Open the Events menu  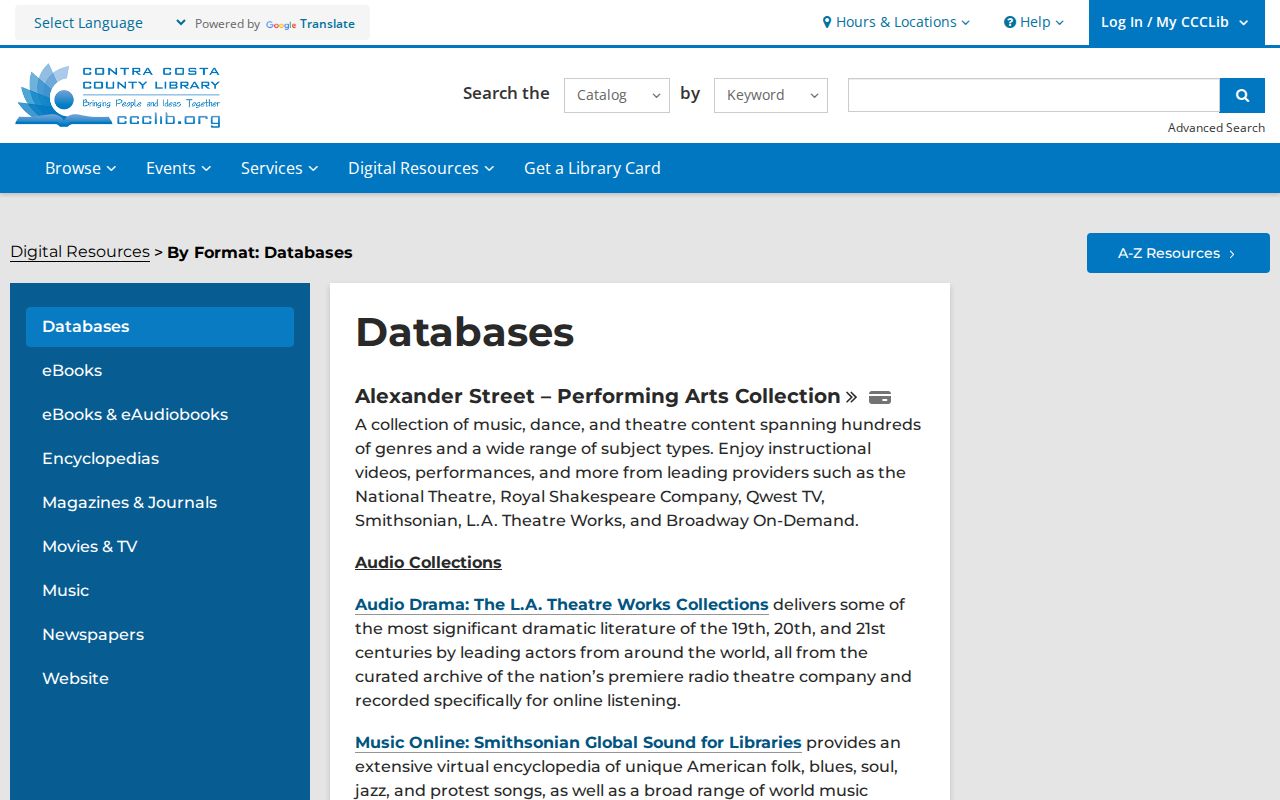click(179, 168)
